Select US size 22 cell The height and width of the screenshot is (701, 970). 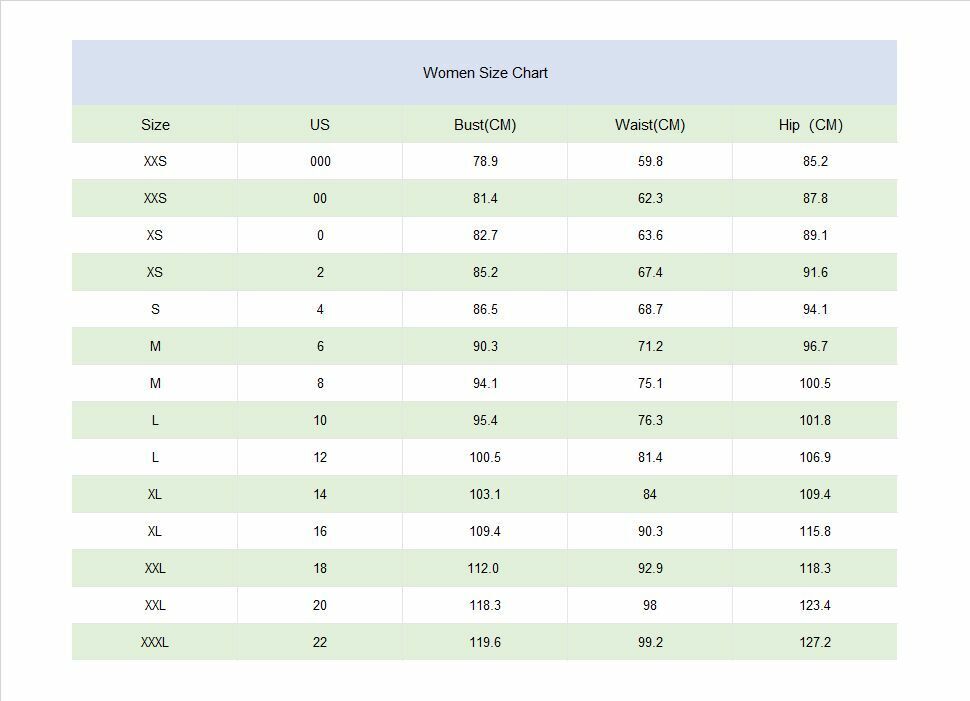pos(320,642)
